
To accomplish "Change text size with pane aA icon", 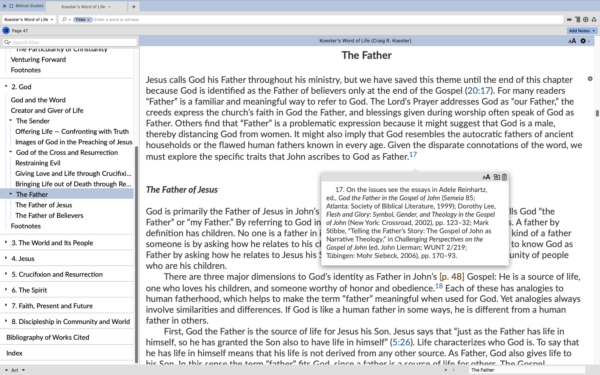I will 572,41.
